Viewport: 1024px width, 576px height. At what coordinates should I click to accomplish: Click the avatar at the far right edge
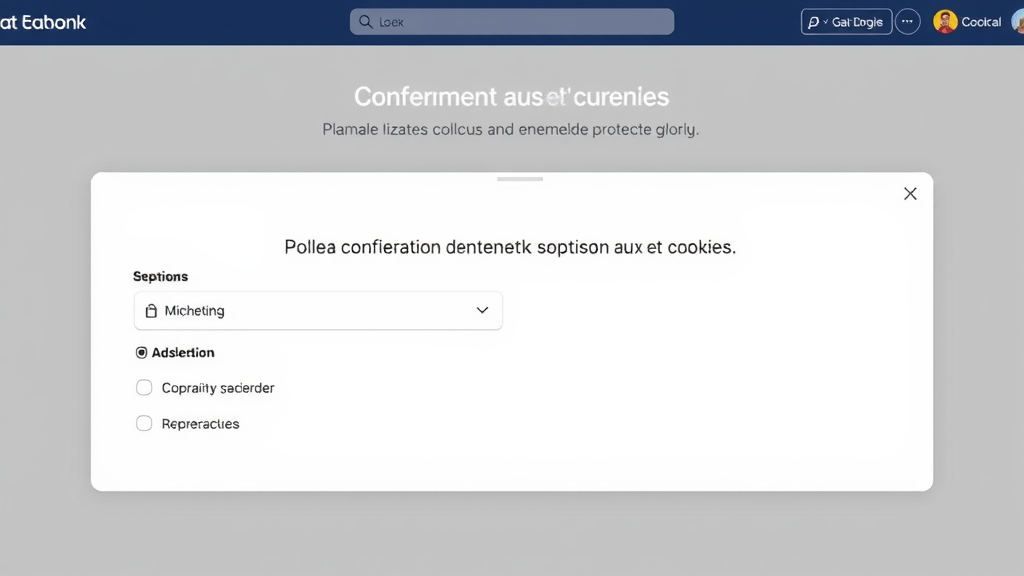point(1016,20)
